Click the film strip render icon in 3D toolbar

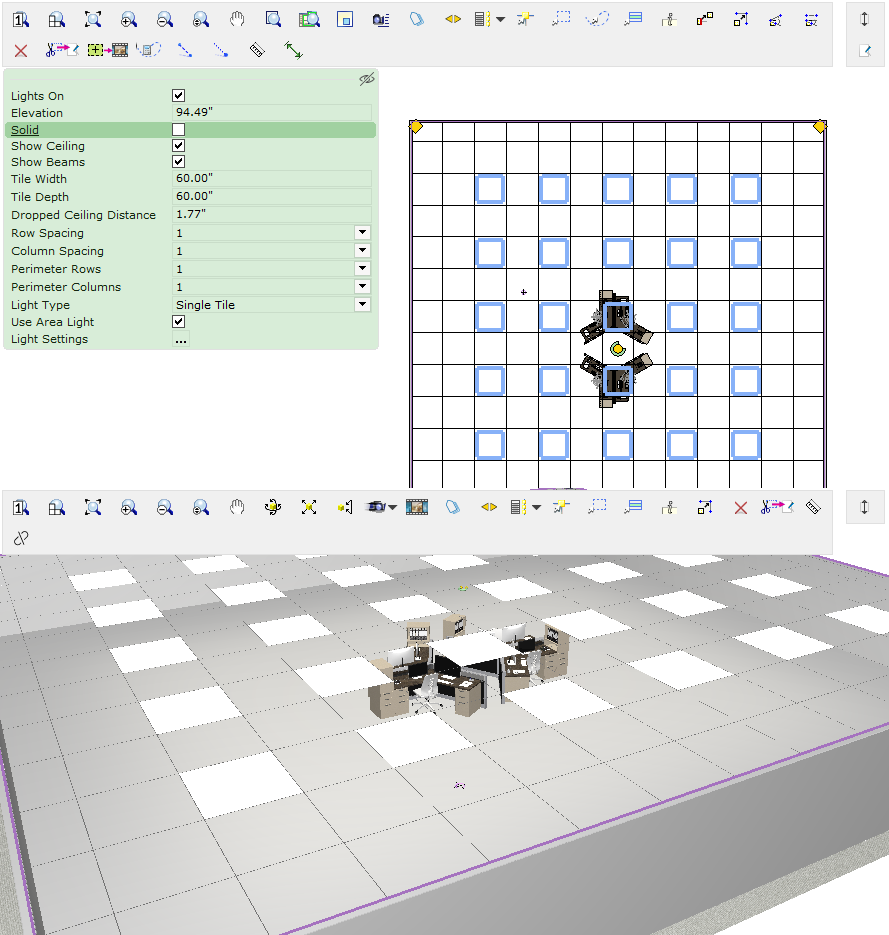click(417, 507)
